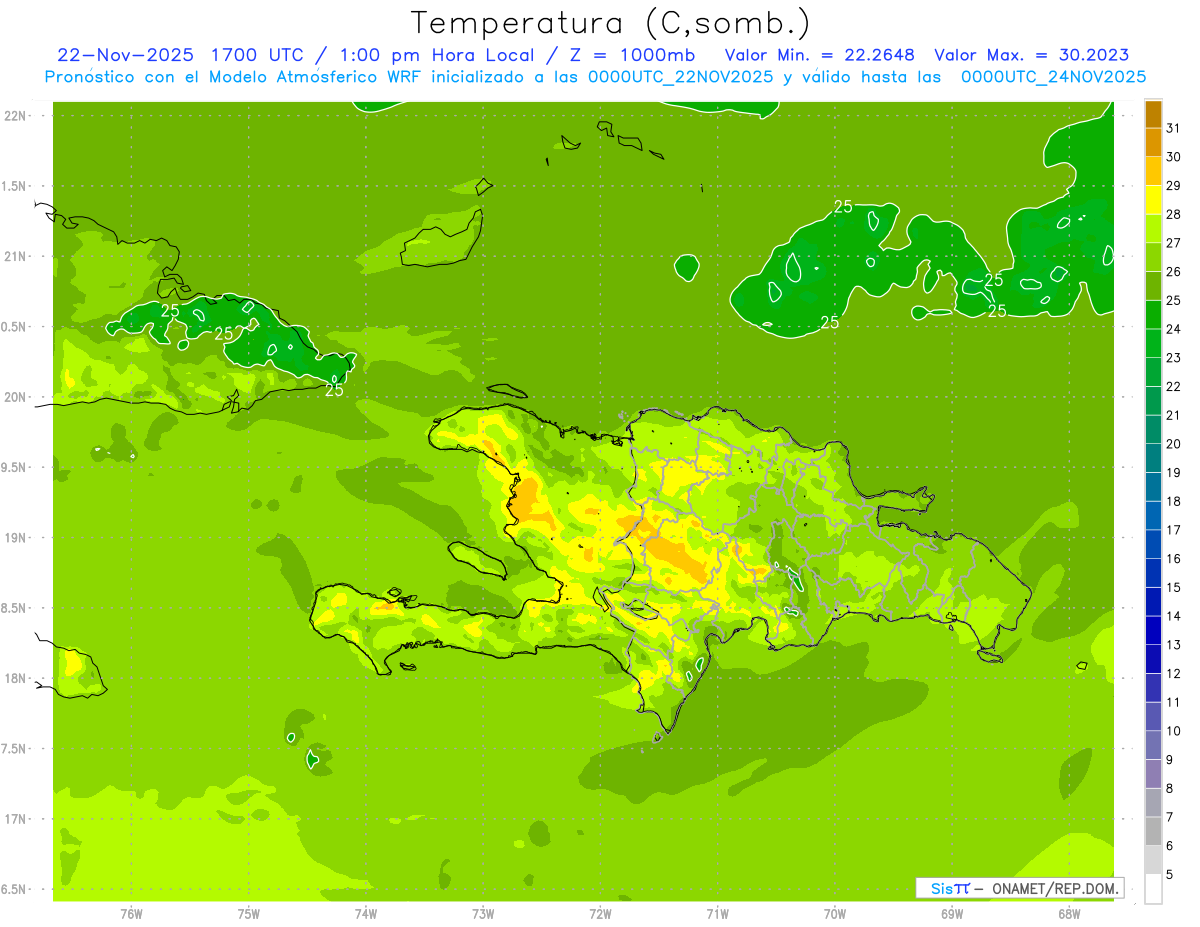Click the "75W" longitude axis label
The height and width of the screenshot is (927, 1200).
pos(248,915)
